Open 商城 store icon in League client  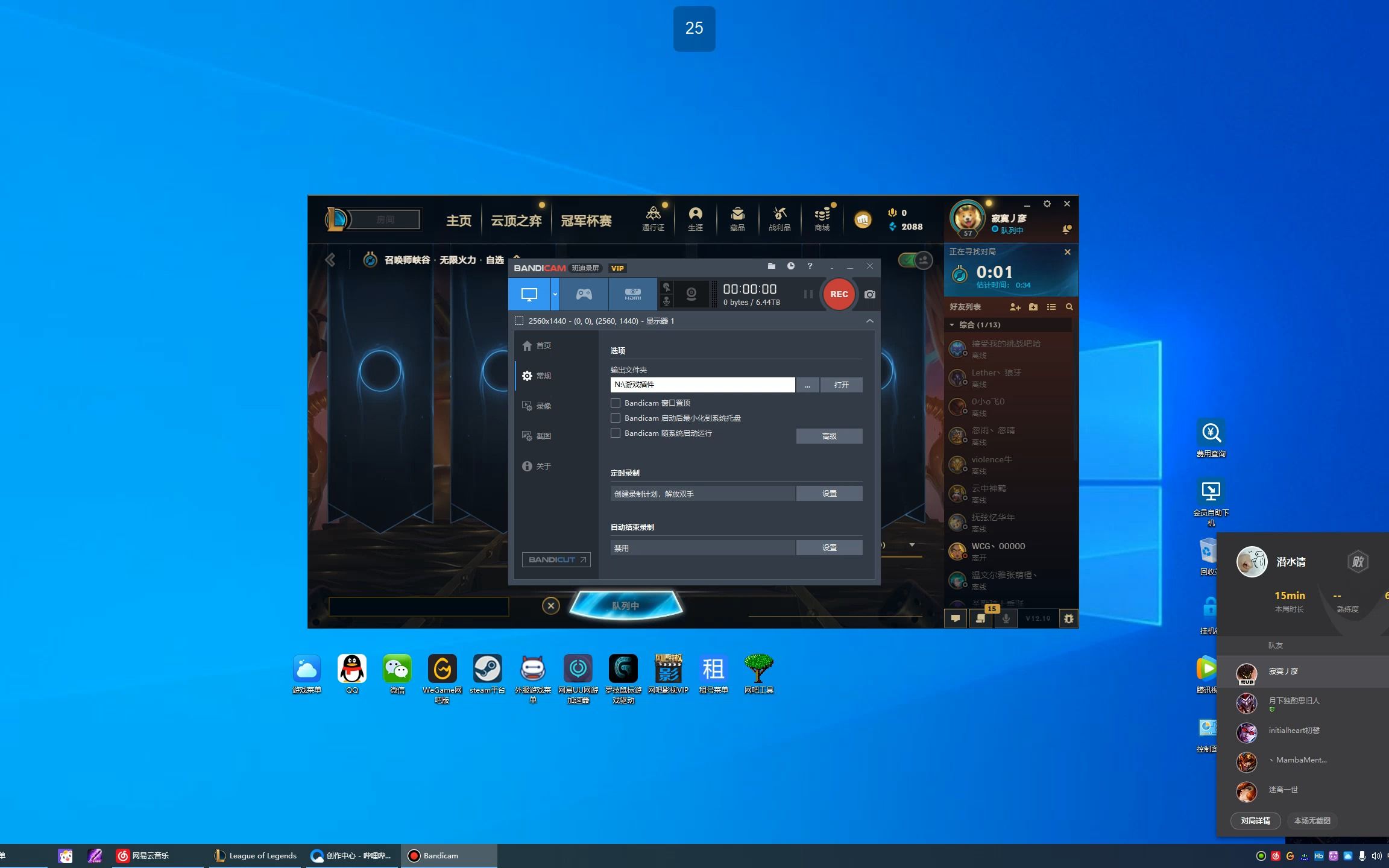pyautogui.click(x=822, y=218)
